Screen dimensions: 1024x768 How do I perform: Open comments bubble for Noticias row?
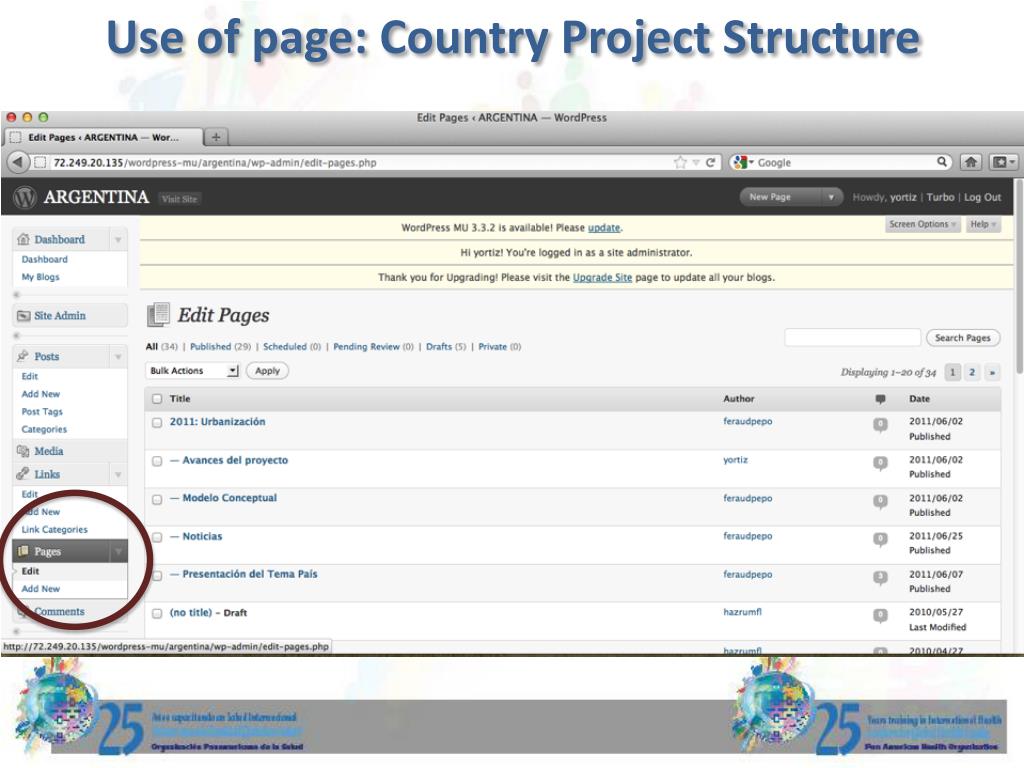(x=880, y=539)
